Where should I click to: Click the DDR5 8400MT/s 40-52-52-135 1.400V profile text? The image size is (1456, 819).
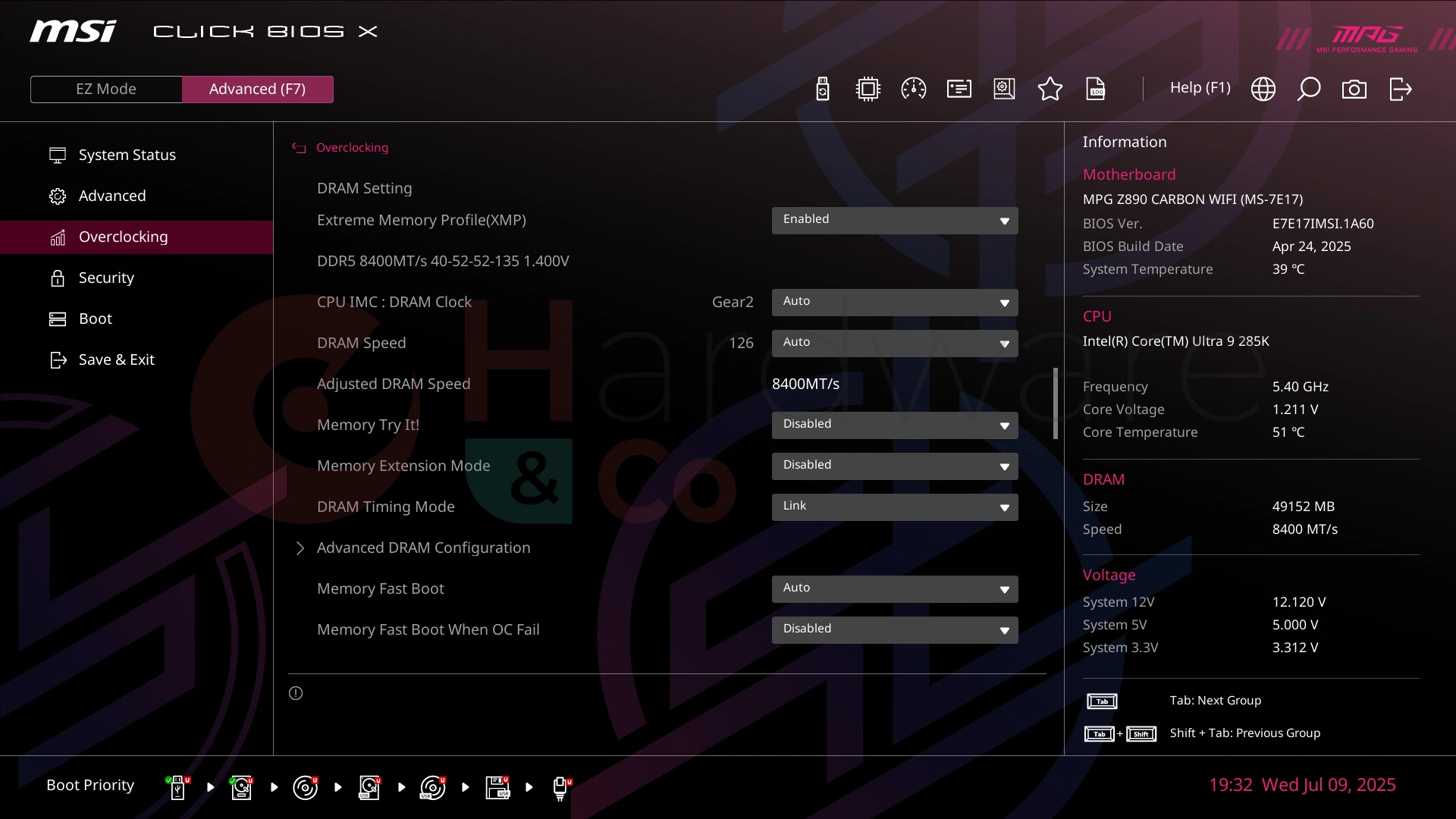[x=443, y=261]
